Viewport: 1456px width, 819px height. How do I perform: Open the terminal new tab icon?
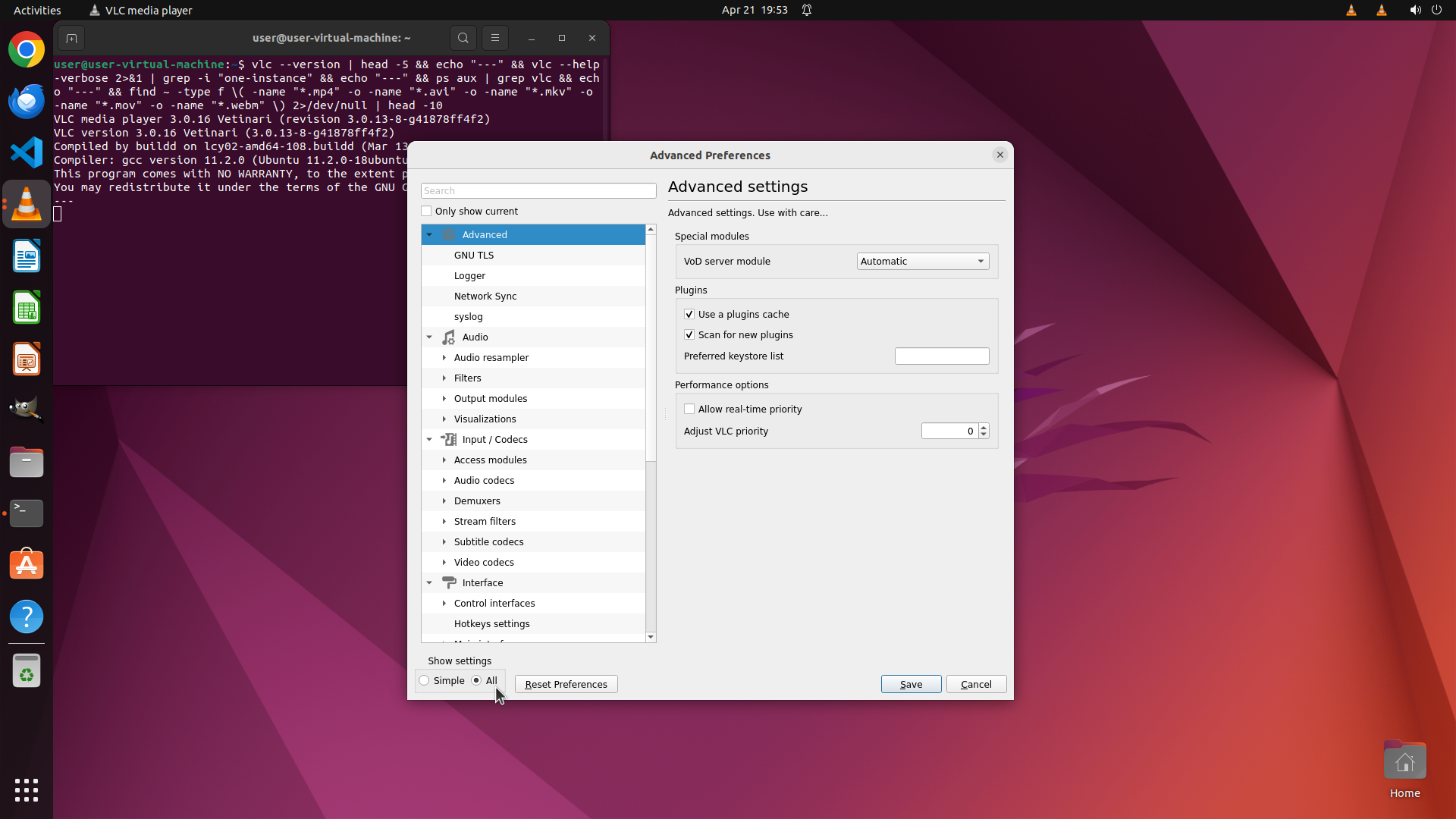point(71,38)
